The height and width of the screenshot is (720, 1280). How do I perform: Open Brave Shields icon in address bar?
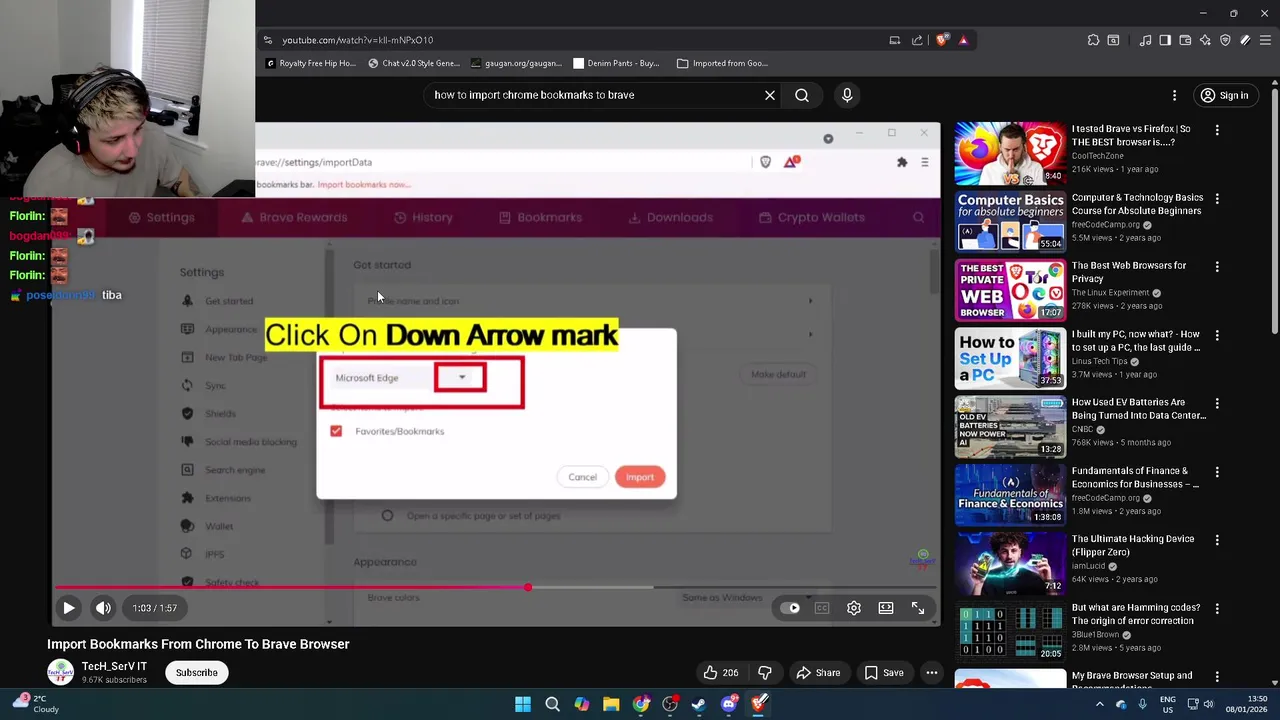(942, 40)
